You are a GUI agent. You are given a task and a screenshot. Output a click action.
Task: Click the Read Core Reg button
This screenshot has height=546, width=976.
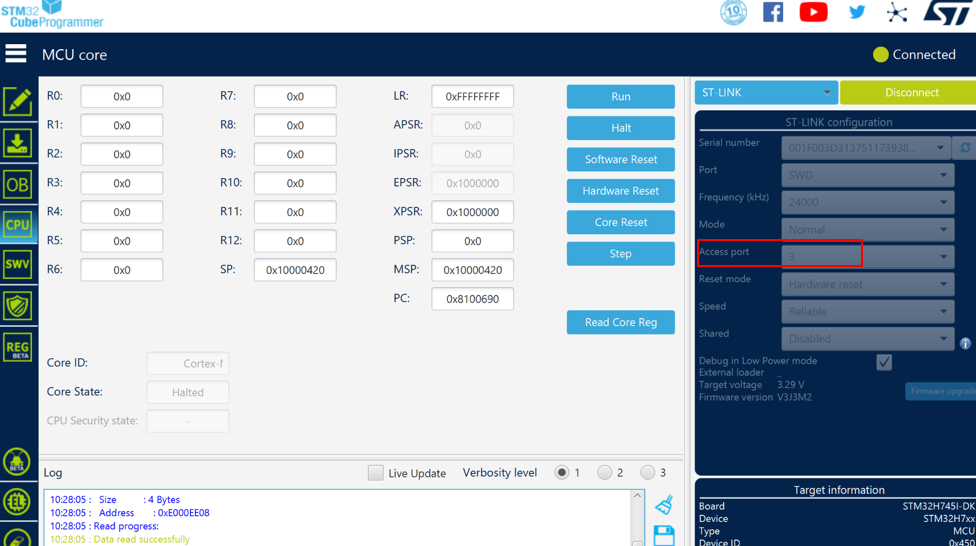(x=621, y=322)
